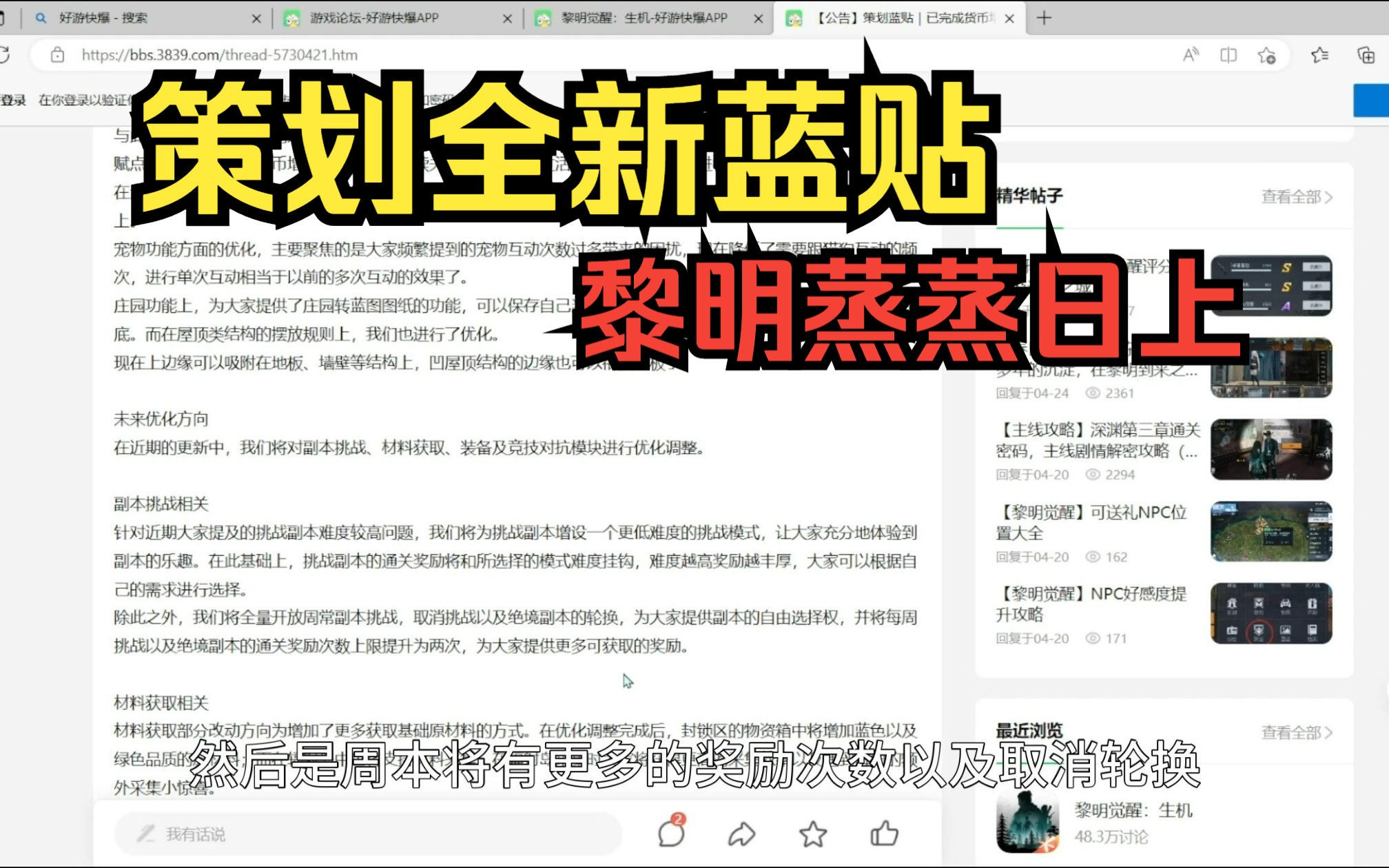The height and width of the screenshot is (868, 1389).
Task: Open the Read aloud feature
Action: pyautogui.click(x=1191, y=55)
